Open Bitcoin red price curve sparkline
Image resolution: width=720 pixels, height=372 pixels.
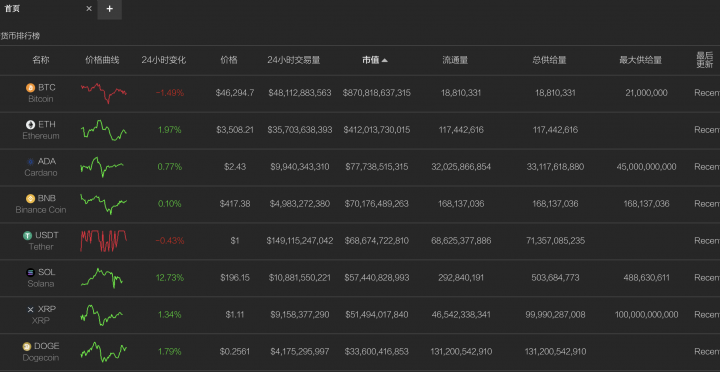[104, 93]
